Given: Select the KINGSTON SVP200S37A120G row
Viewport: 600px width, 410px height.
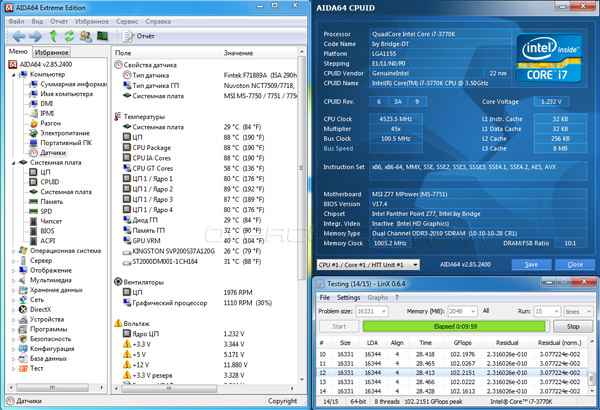Looking at the screenshot, I should pos(205,251).
